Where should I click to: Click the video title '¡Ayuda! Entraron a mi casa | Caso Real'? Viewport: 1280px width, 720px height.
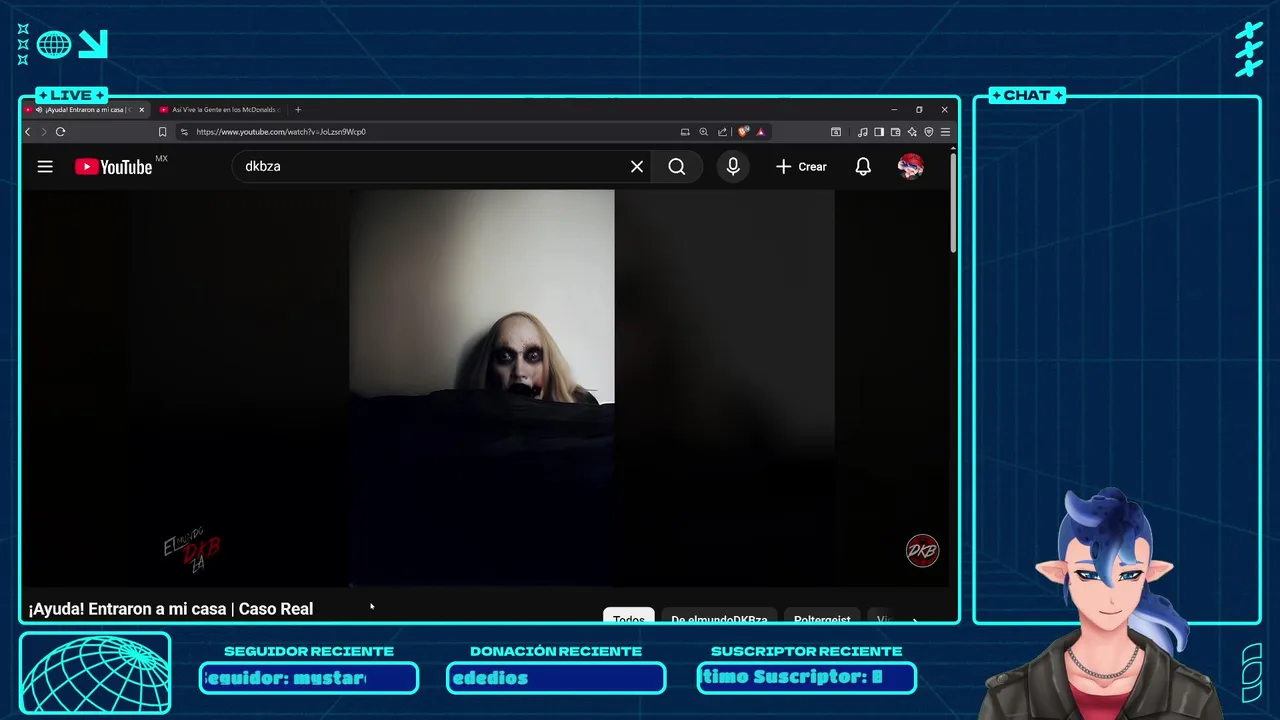point(171,609)
